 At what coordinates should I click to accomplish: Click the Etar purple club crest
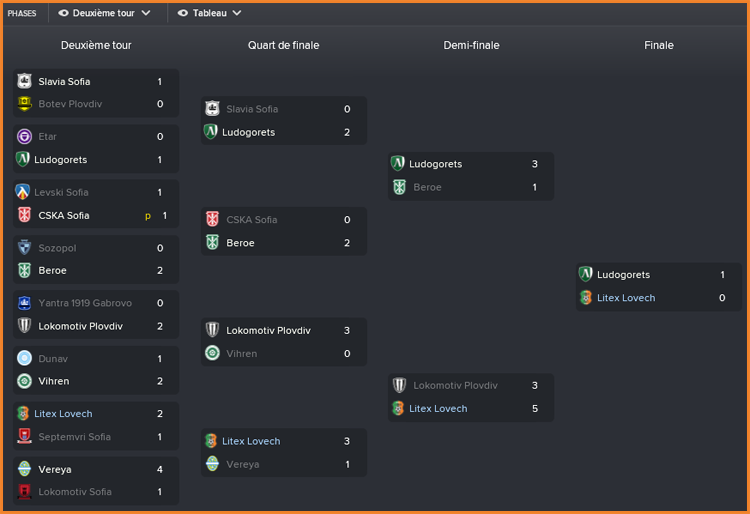tap(24, 137)
